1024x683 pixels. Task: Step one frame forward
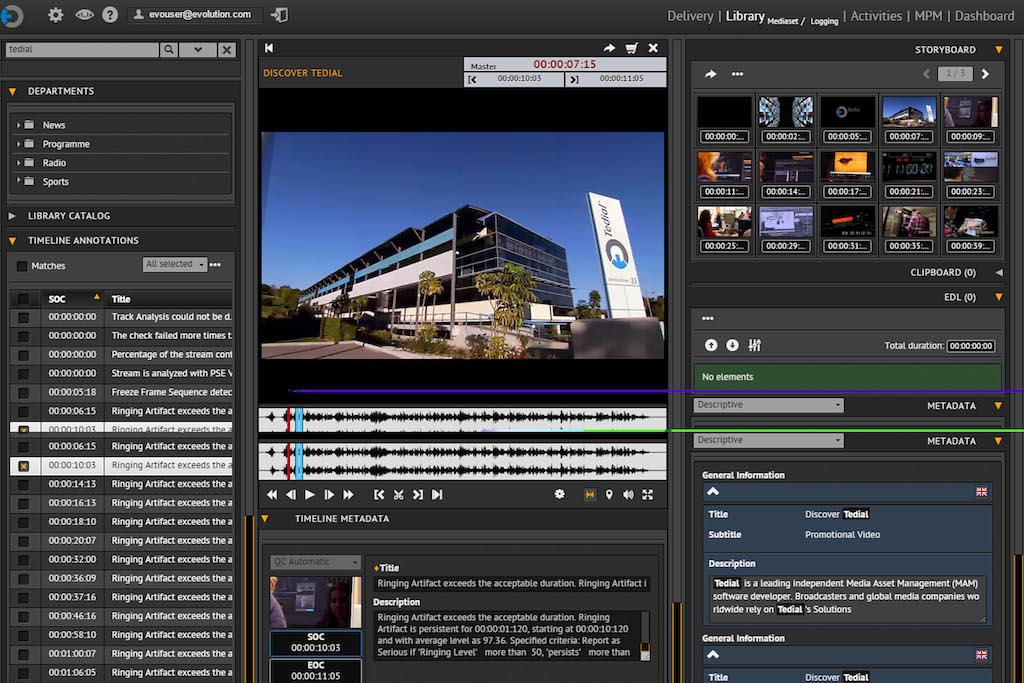pyautogui.click(x=329, y=495)
